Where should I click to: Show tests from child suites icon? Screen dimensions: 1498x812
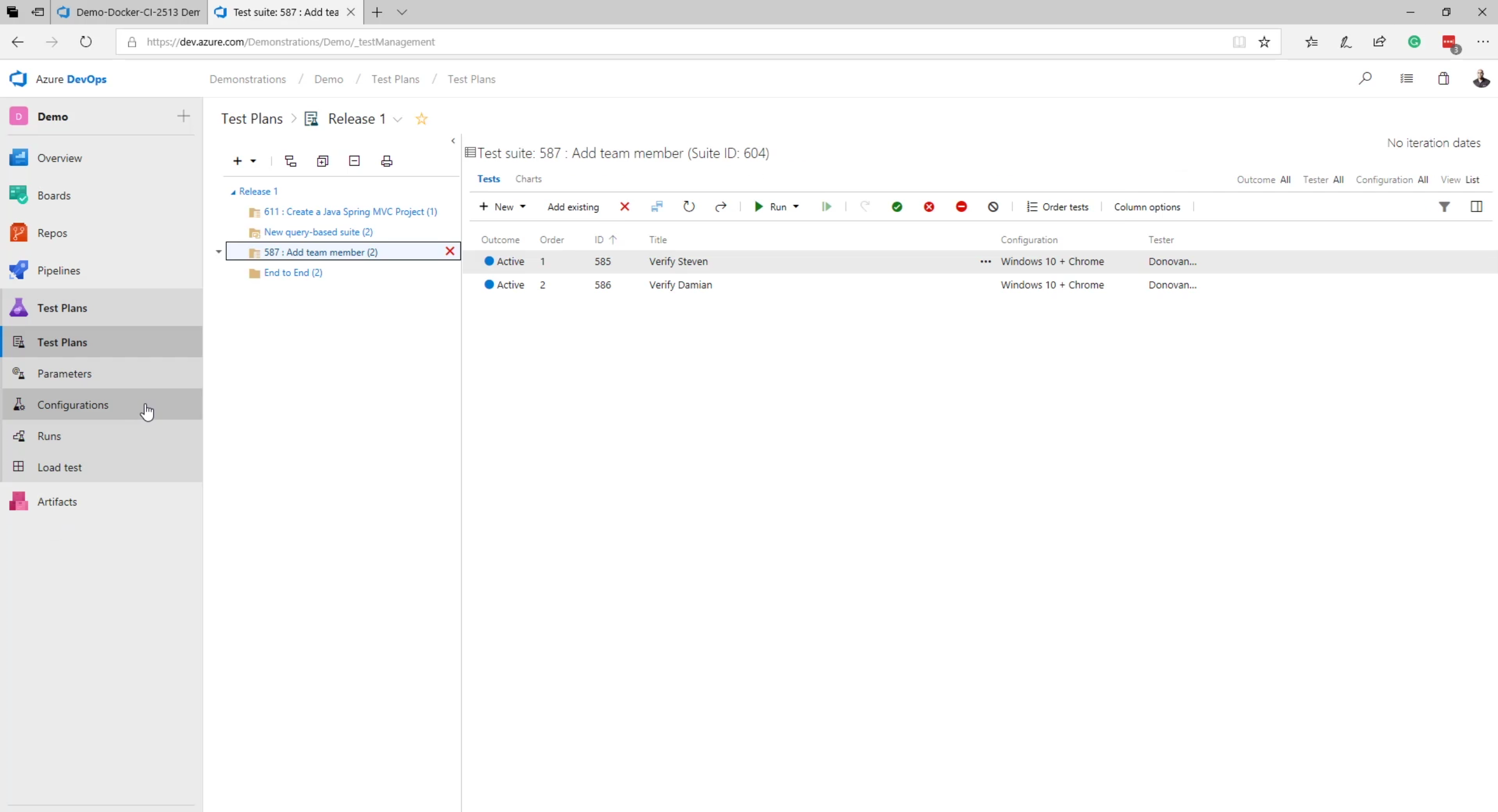coord(291,161)
